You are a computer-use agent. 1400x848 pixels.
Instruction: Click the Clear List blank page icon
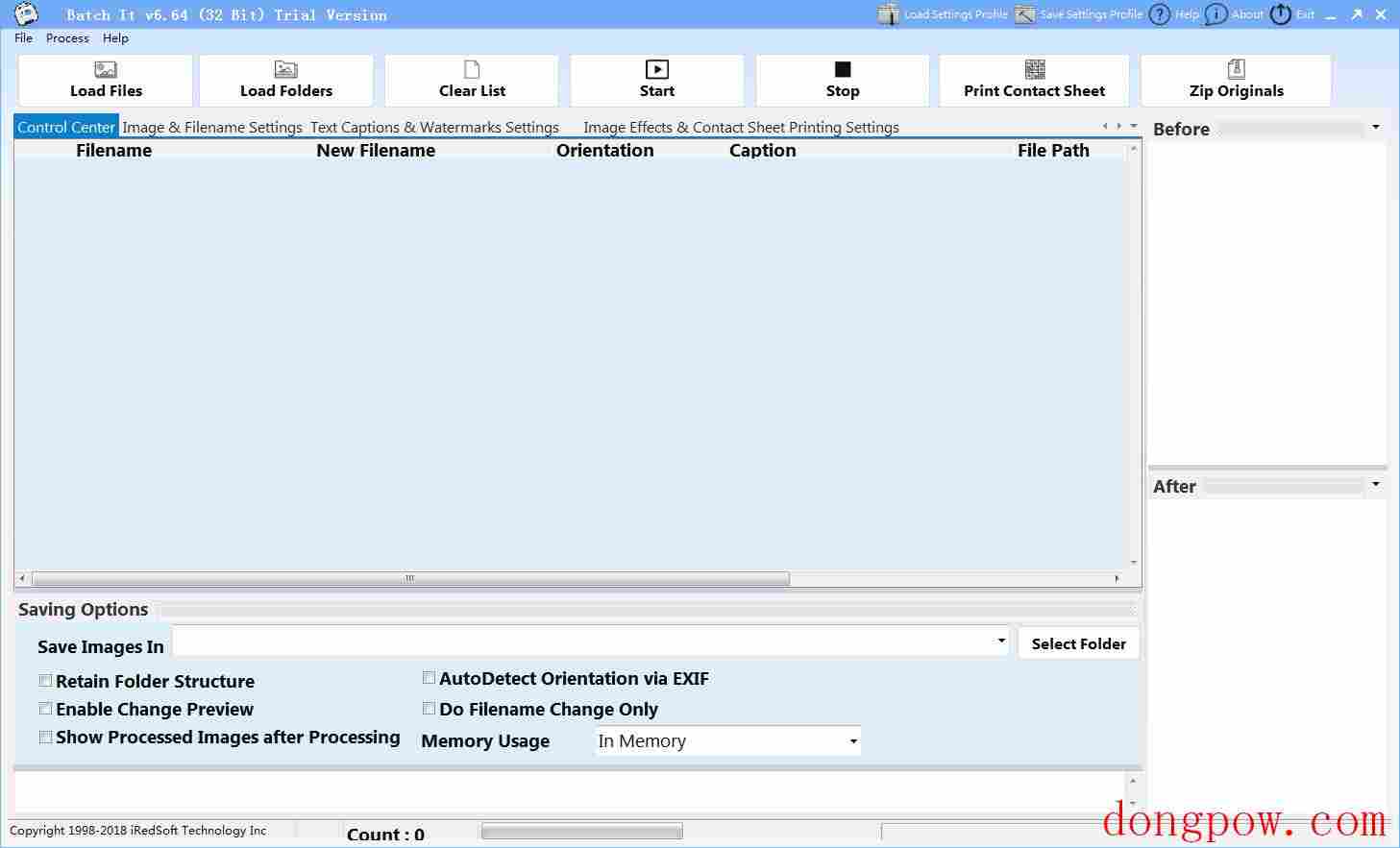point(472,69)
